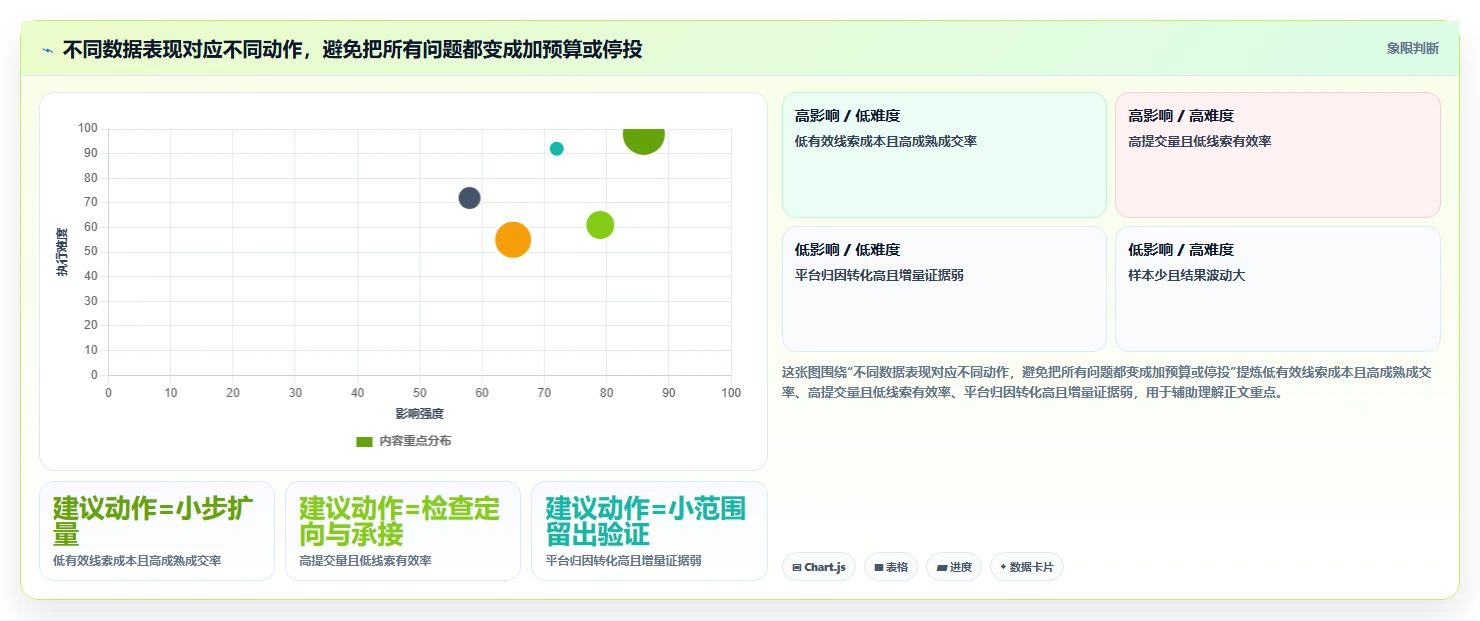This screenshot has width=1480, height=621.
Task: Click the 执行难度 y-axis label
Action: pos(62,252)
